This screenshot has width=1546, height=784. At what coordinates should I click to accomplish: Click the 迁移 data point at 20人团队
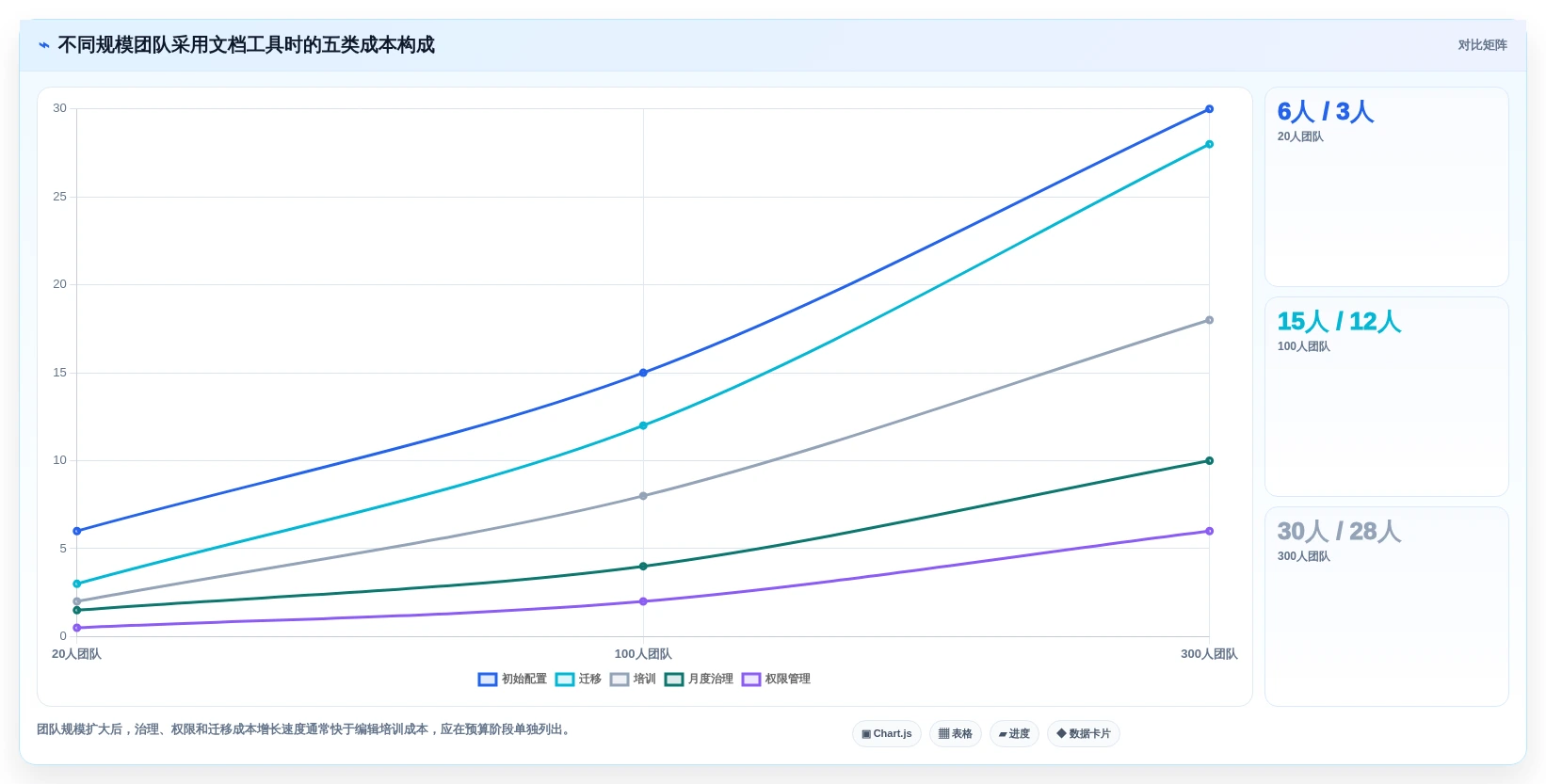(x=77, y=584)
